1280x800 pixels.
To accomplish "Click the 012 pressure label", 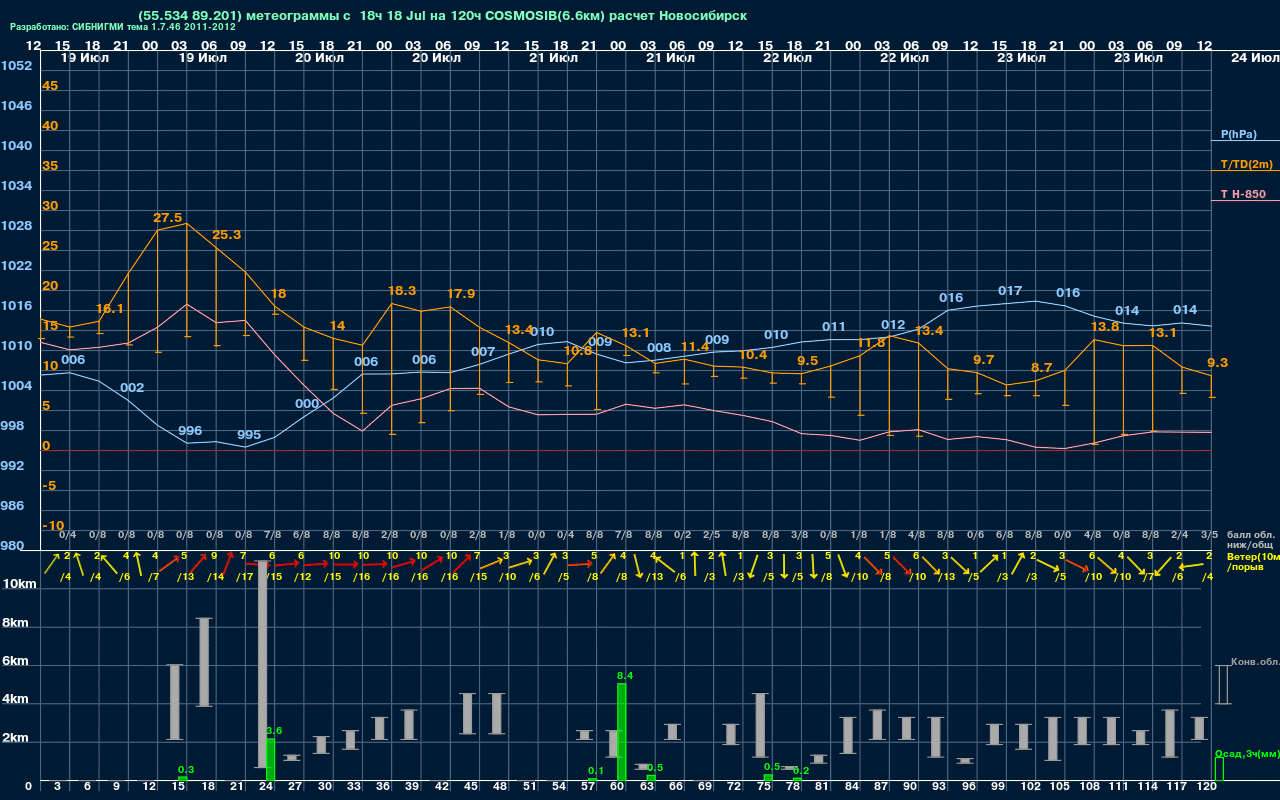I will 893,325.
